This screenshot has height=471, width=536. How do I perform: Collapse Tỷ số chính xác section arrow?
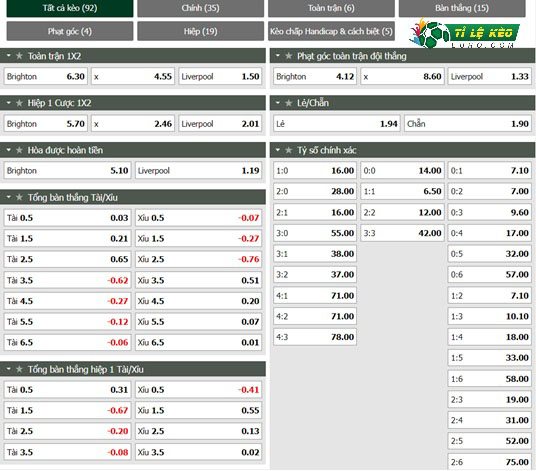coord(278,150)
